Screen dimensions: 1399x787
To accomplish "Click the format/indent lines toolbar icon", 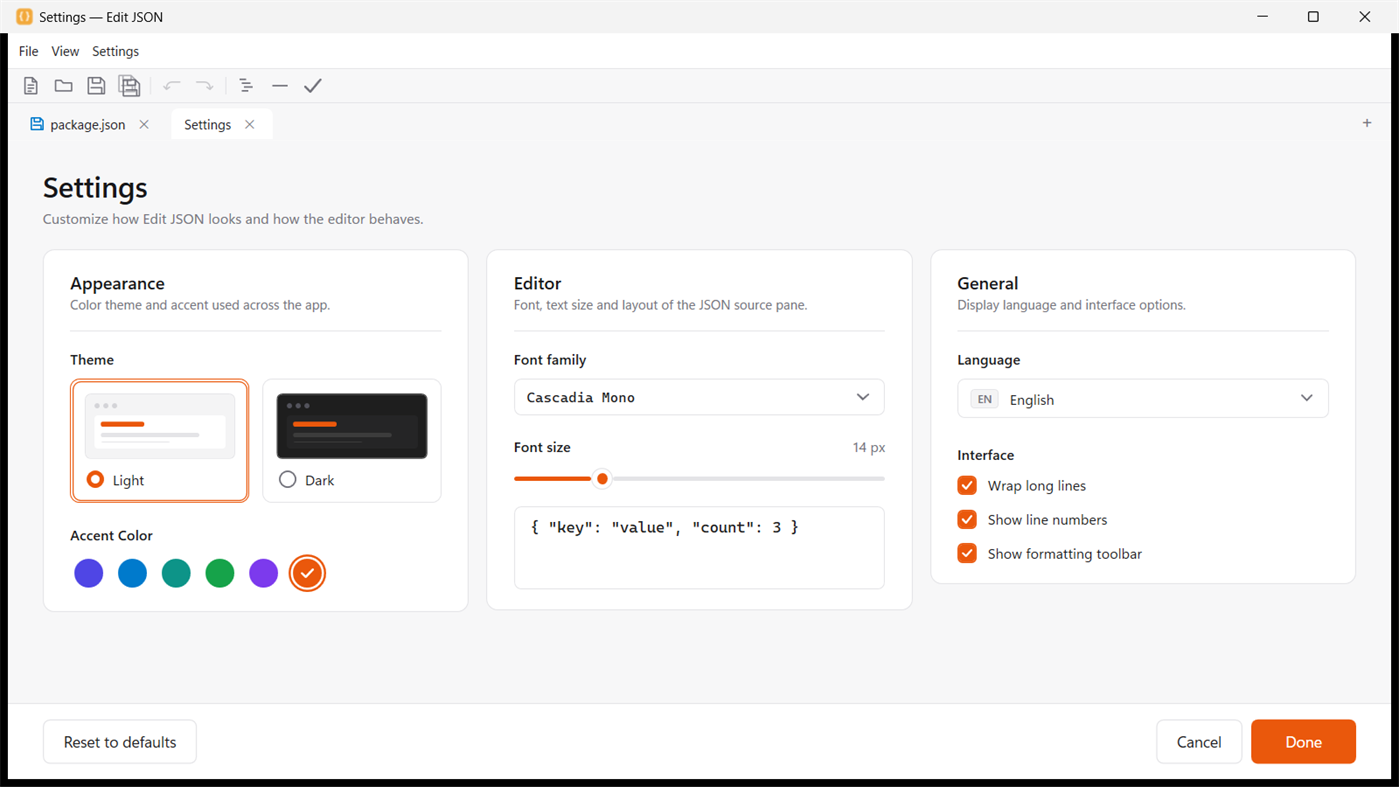I will point(246,86).
